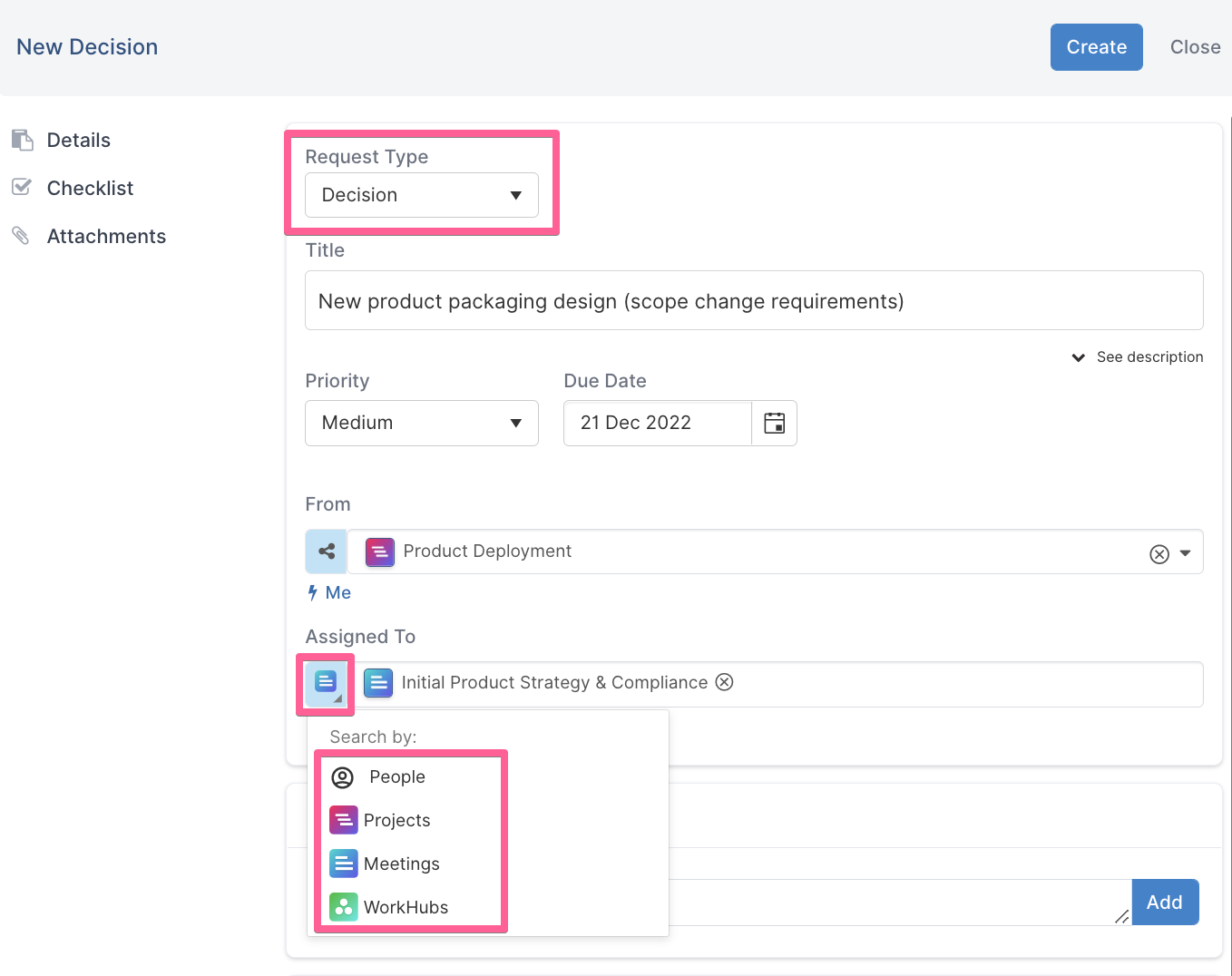
Task: Click the Details page icon in sidebar
Action: tap(23, 140)
